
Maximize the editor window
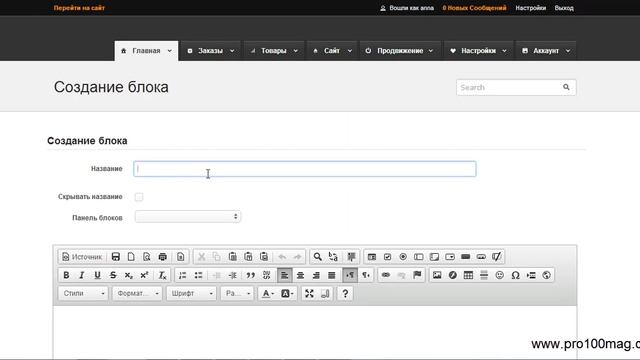(x=309, y=293)
